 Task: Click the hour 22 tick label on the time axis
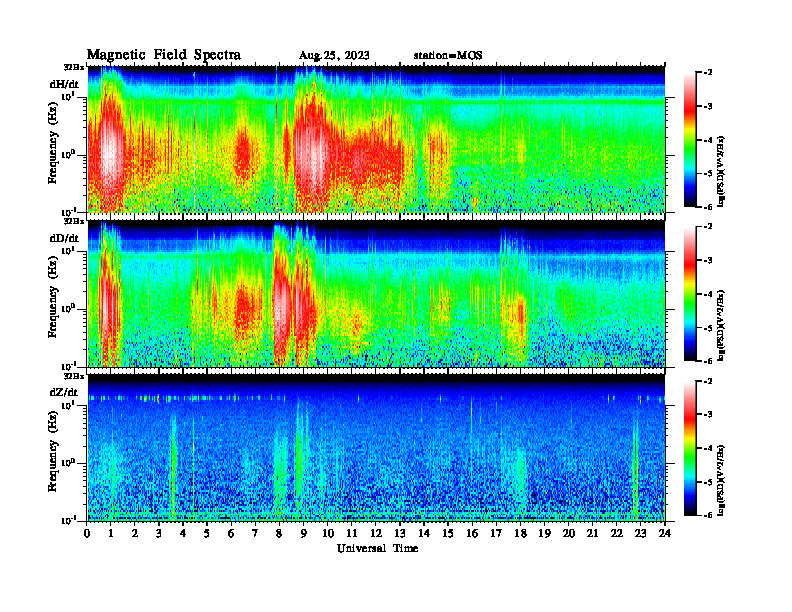(616, 533)
